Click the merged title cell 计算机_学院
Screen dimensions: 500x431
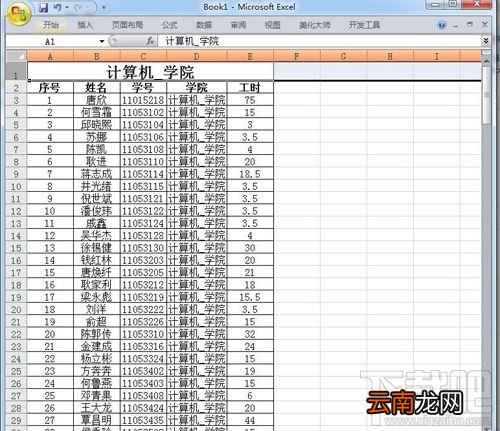(150, 71)
